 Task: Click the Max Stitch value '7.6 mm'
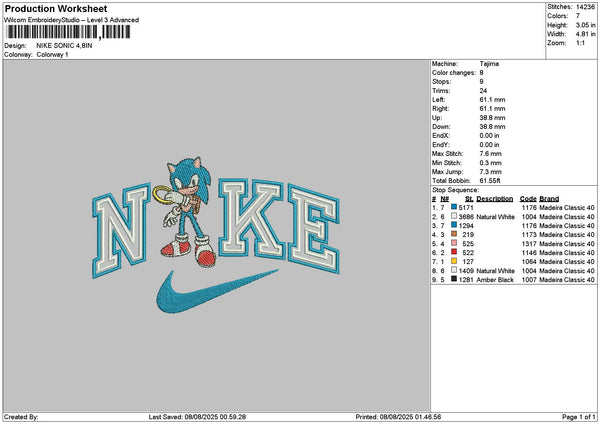pyautogui.click(x=490, y=154)
